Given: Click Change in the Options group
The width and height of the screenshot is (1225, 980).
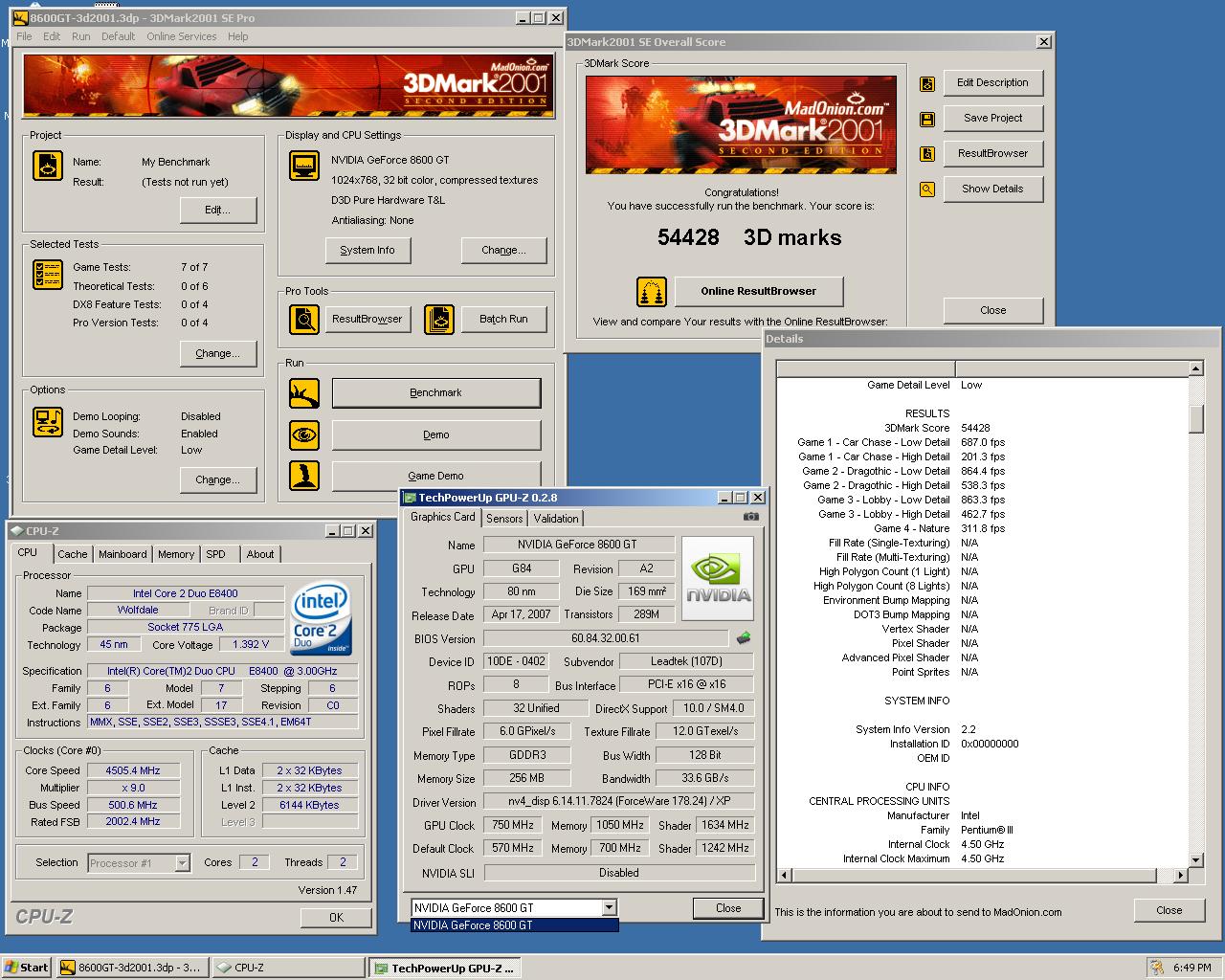Looking at the screenshot, I should pyautogui.click(x=218, y=479).
